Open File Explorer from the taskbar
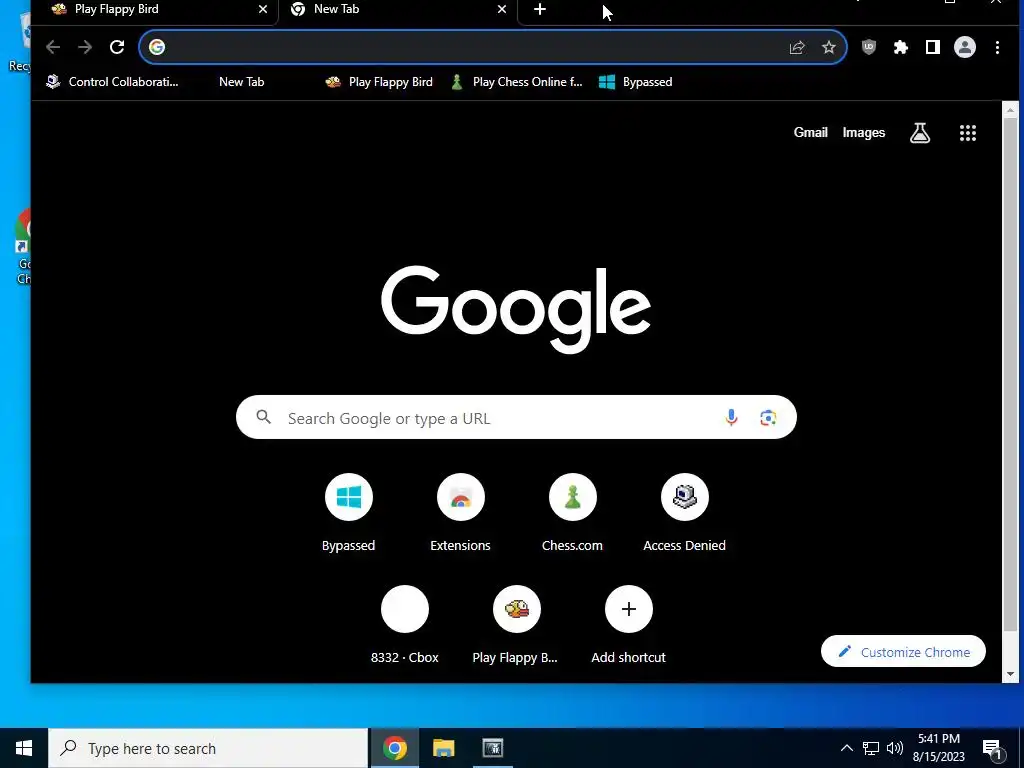 [x=443, y=748]
